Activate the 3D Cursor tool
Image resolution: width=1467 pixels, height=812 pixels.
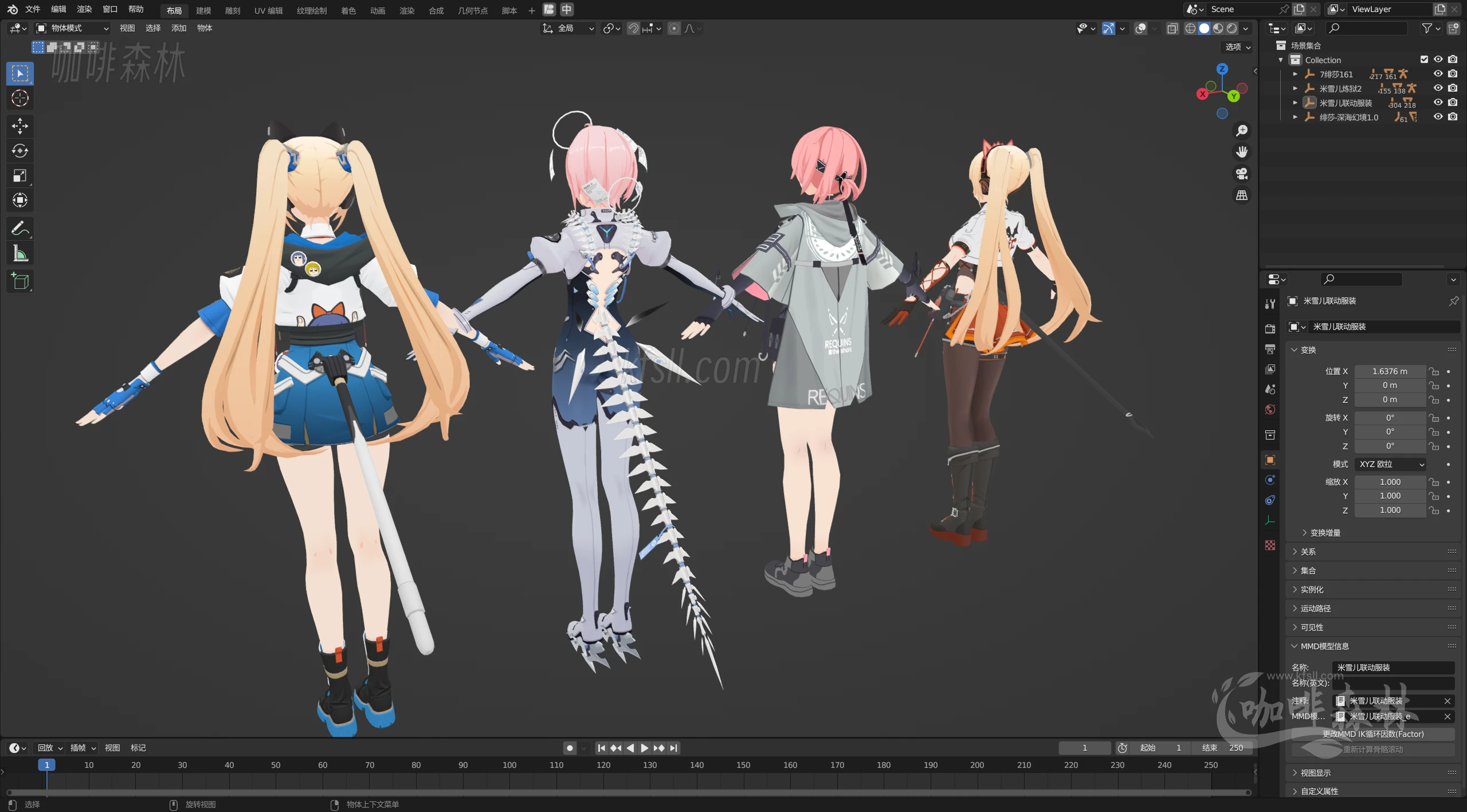[20, 99]
